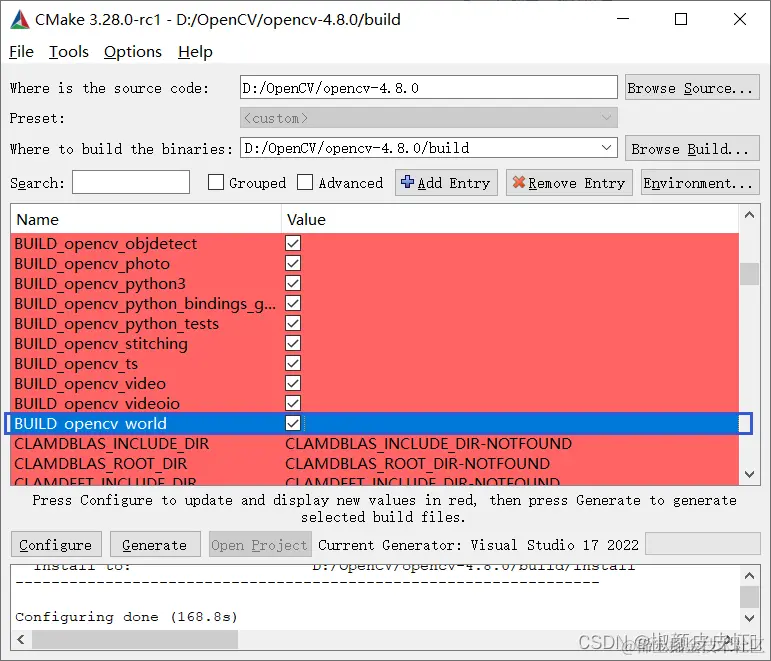Click the Remove Entry button

coord(569,182)
